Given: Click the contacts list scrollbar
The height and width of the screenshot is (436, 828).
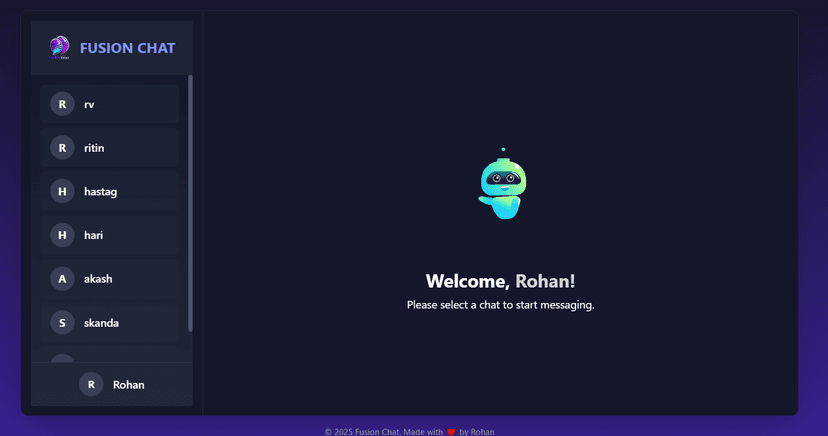Looking at the screenshot, I should tap(190, 200).
